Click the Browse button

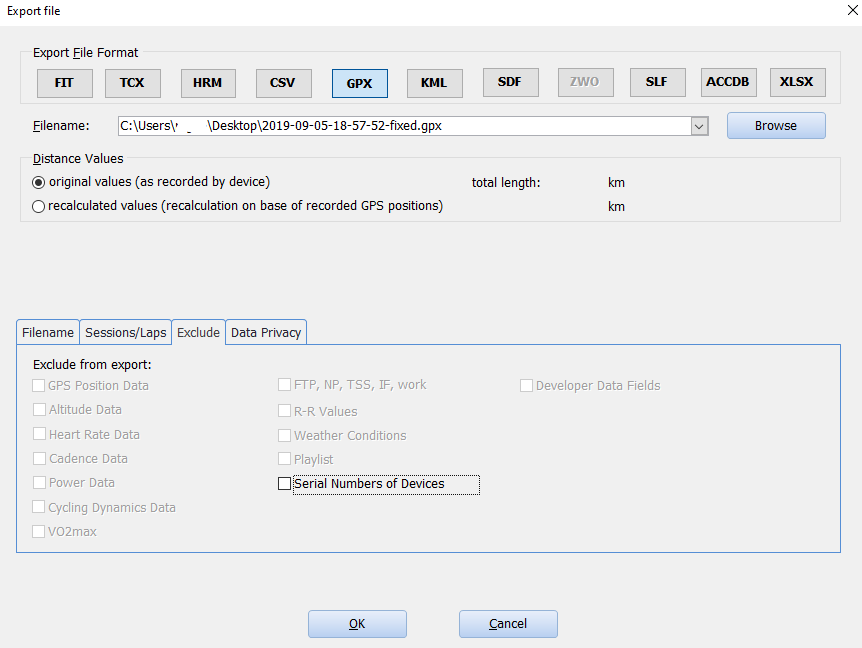click(x=776, y=126)
